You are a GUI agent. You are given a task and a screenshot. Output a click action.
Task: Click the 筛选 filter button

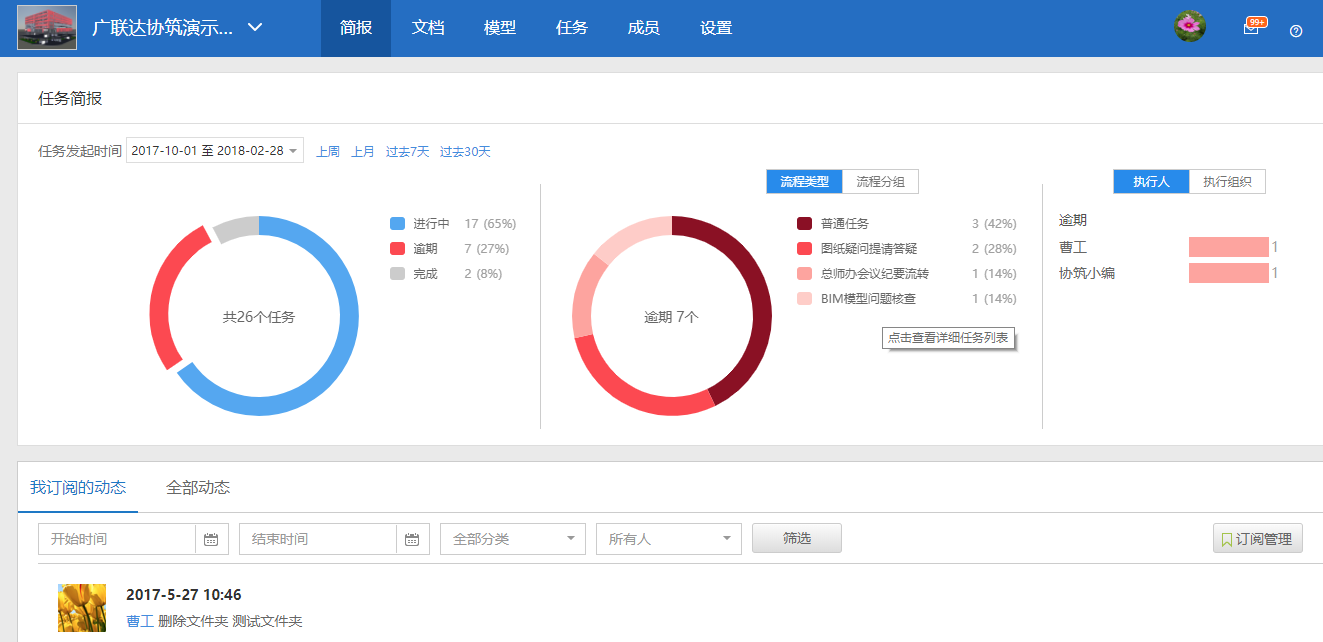[796, 538]
